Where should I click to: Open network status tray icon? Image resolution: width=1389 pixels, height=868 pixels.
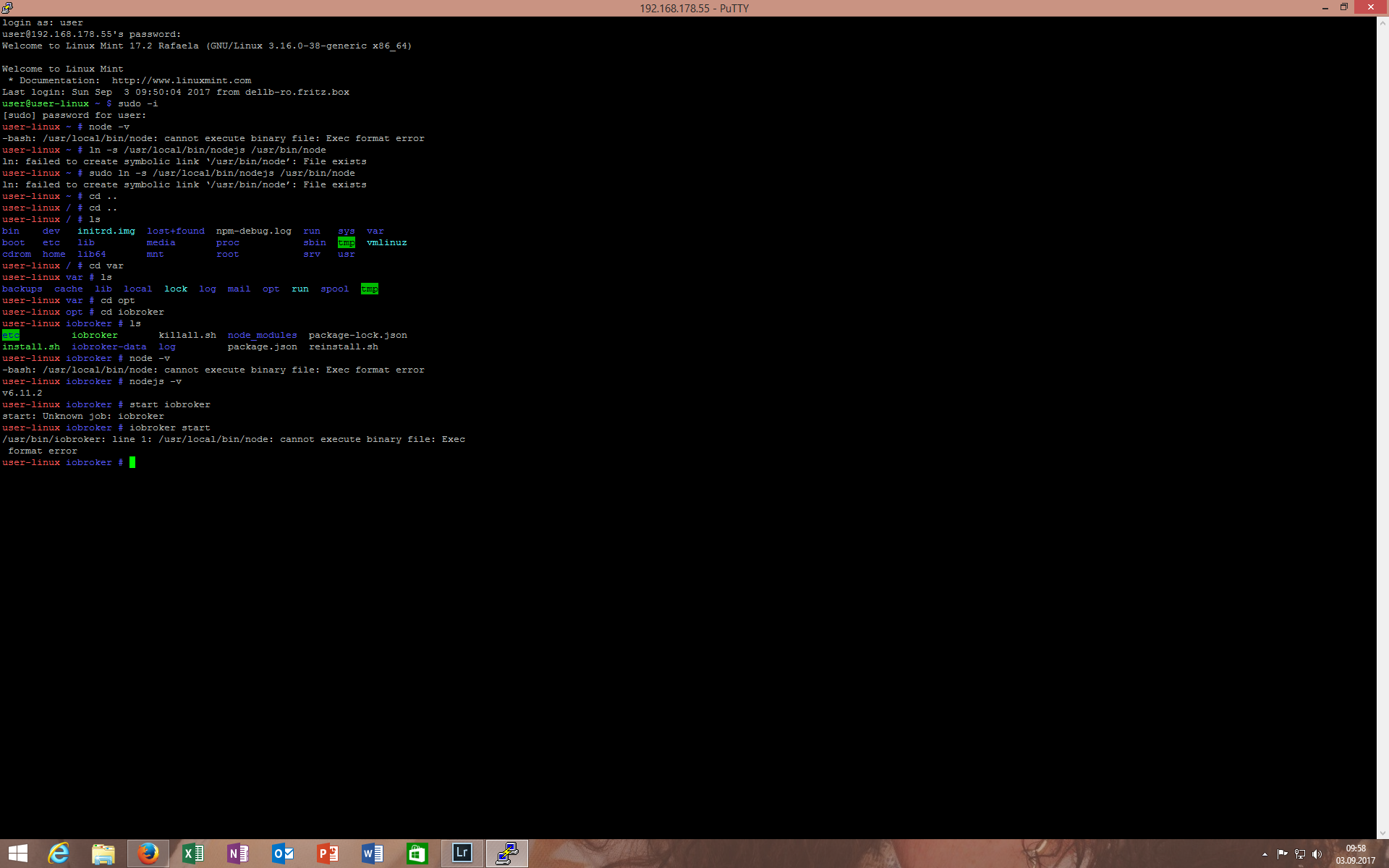click(x=1300, y=854)
